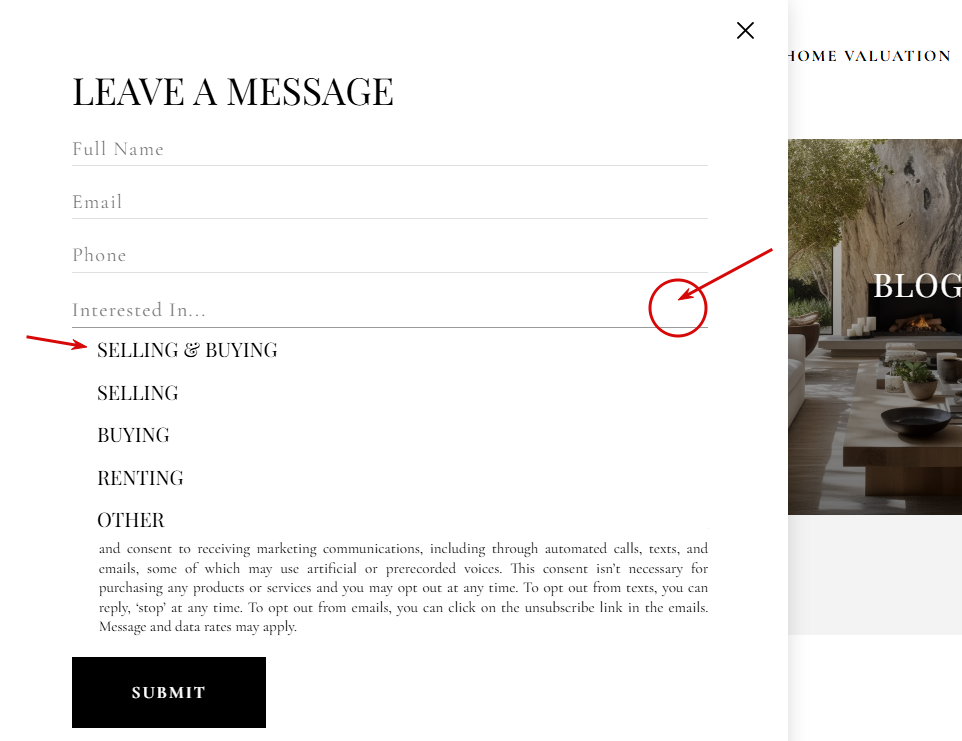Pick Selling from the interest list

pos(137,393)
